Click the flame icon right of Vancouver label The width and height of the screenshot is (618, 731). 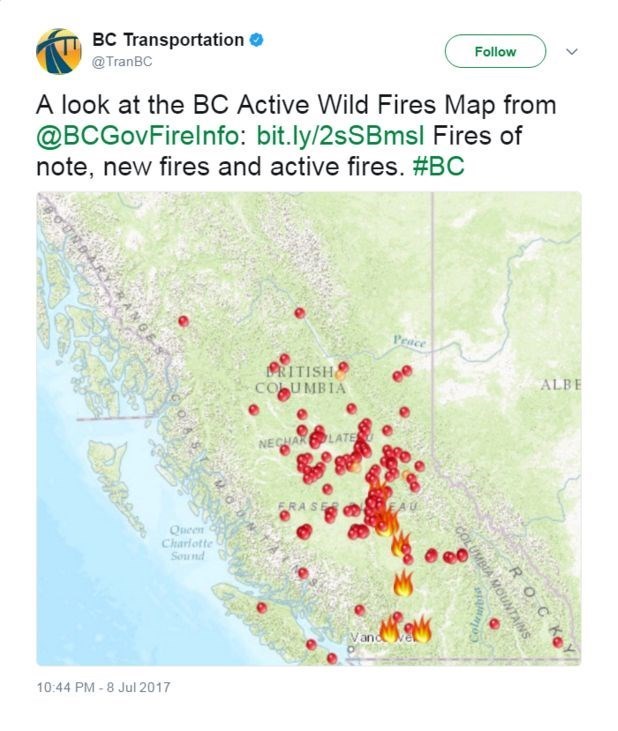click(x=421, y=630)
